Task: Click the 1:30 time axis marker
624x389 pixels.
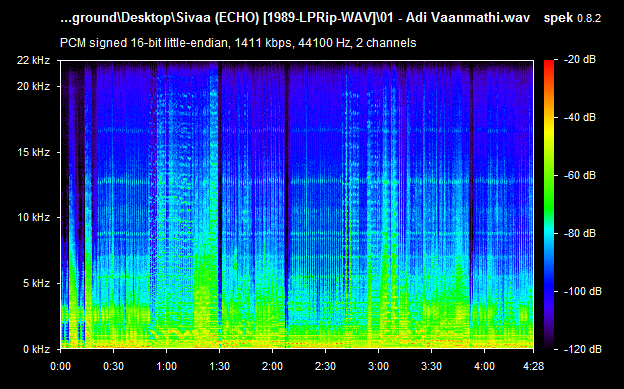Action: point(219,366)
